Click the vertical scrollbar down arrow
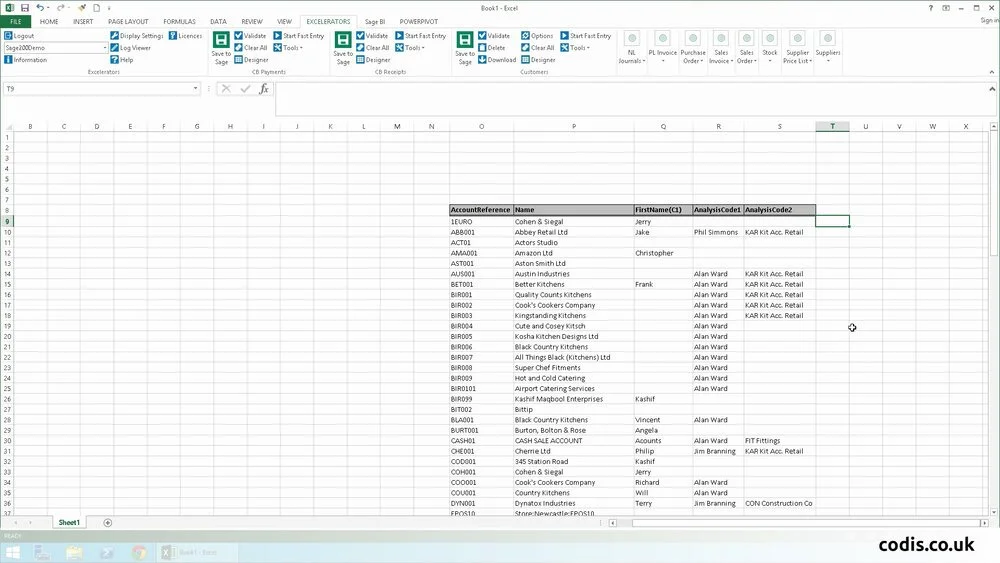This screenshot has width=1000, height=563. tap(994, 512)
